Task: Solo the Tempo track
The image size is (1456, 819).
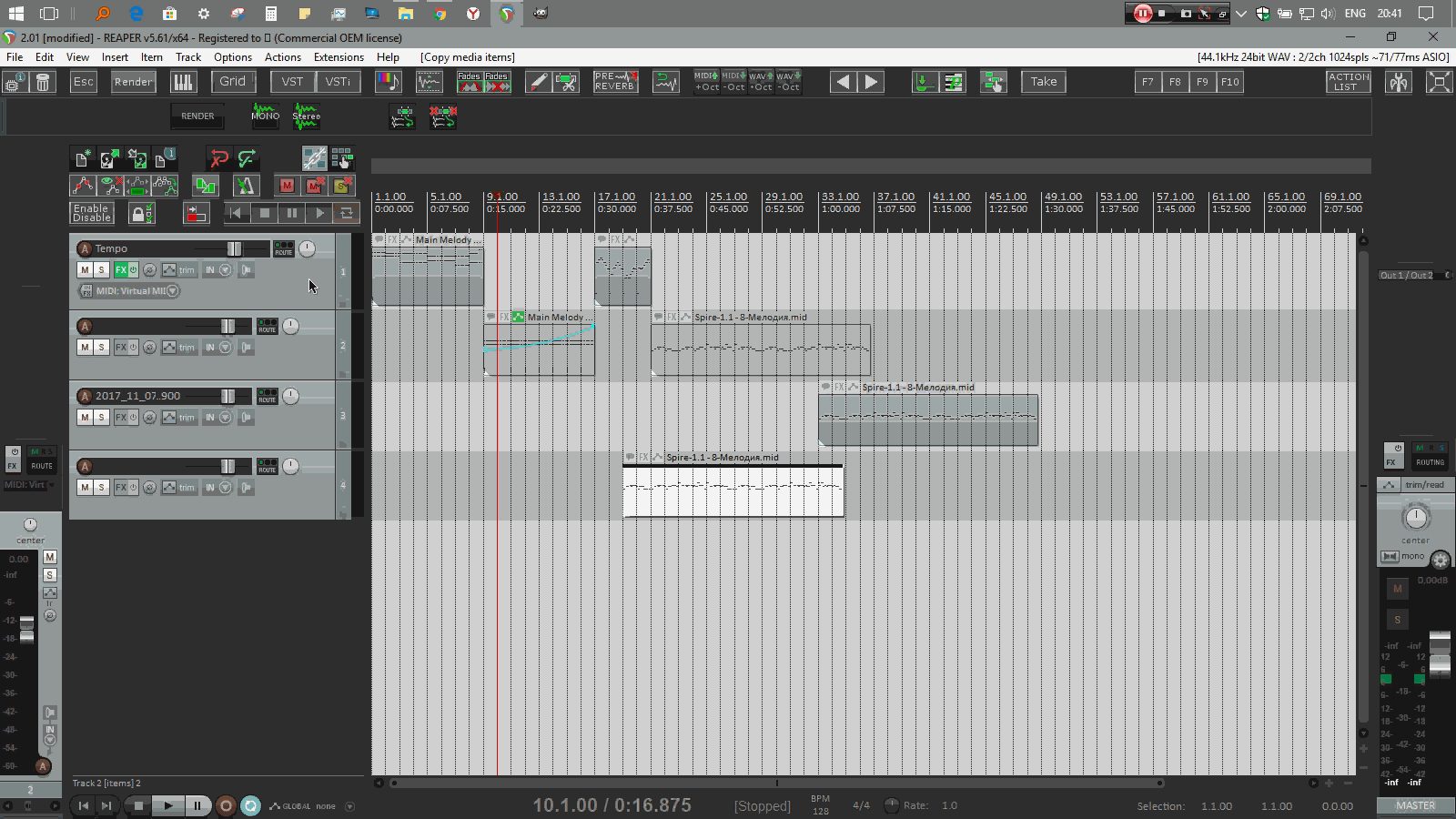Action: (x=102, y=270)
